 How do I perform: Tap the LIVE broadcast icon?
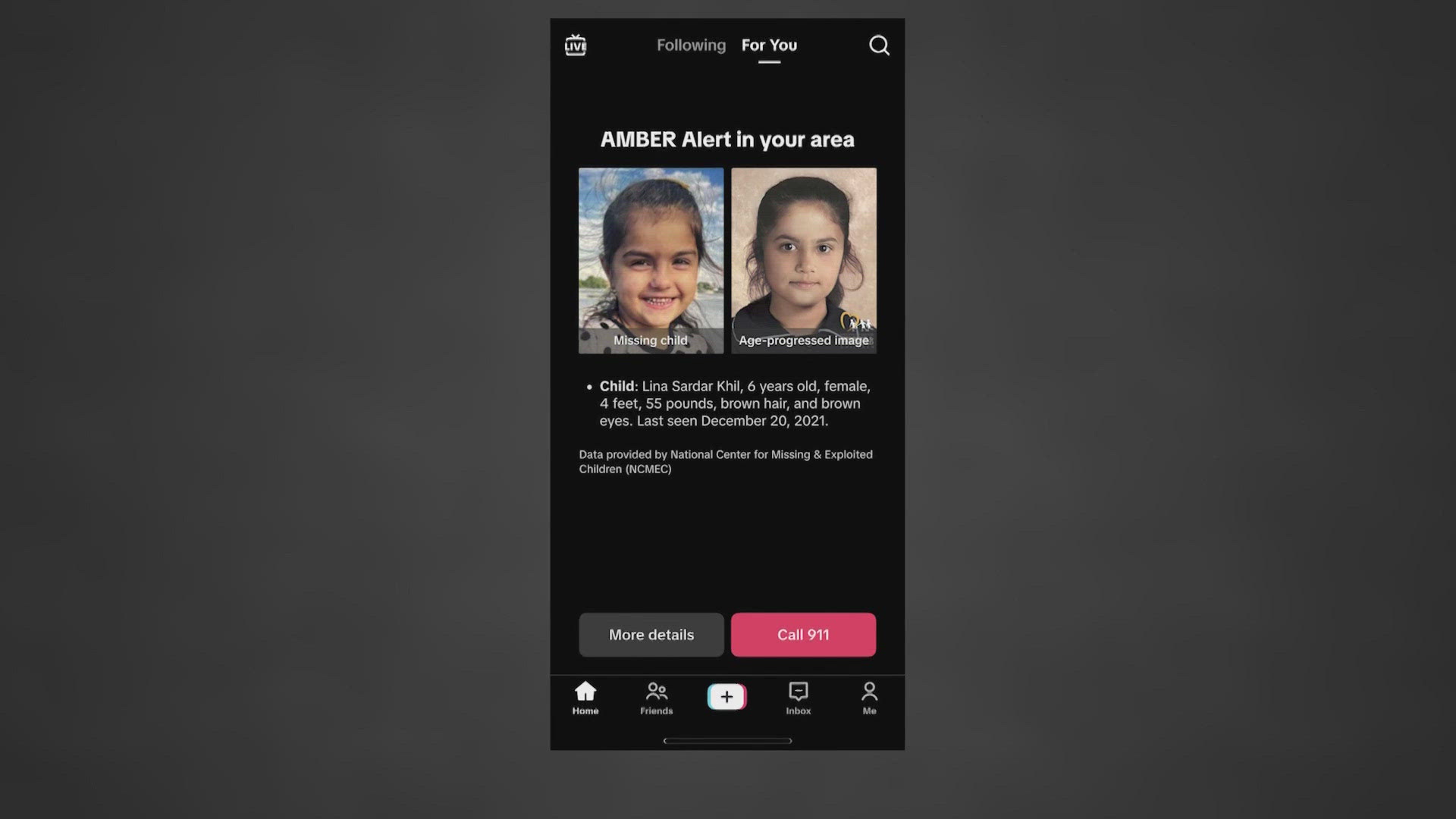point(574,44)
